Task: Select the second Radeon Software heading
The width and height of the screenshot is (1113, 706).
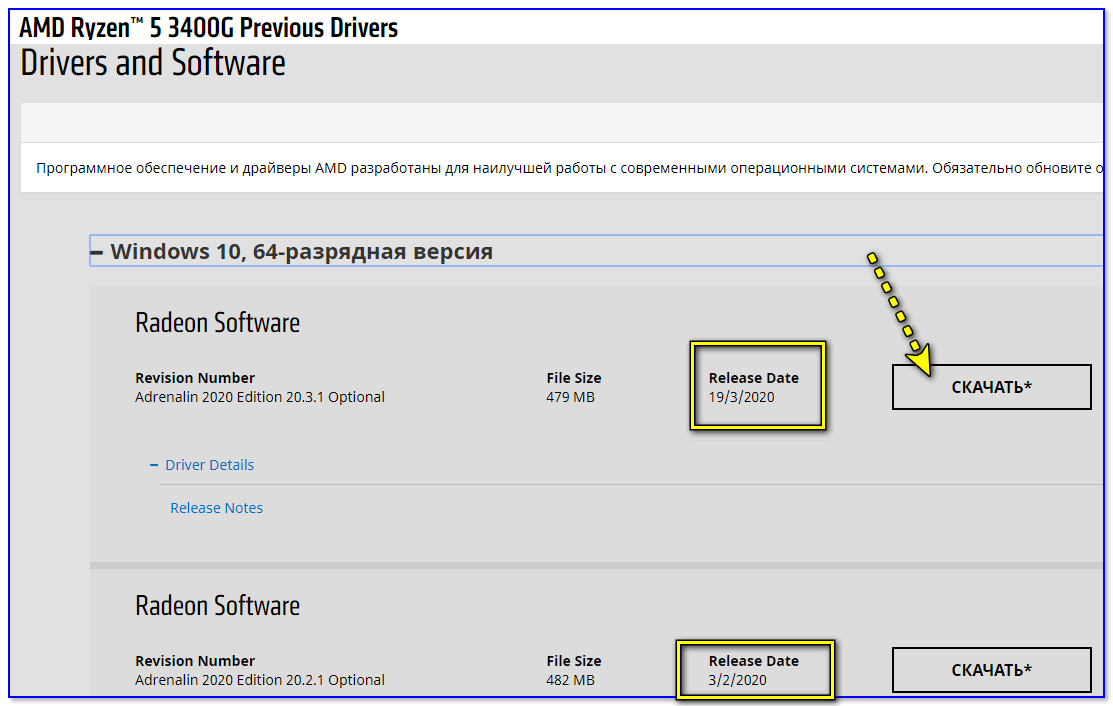Action: tap(217, 606)
